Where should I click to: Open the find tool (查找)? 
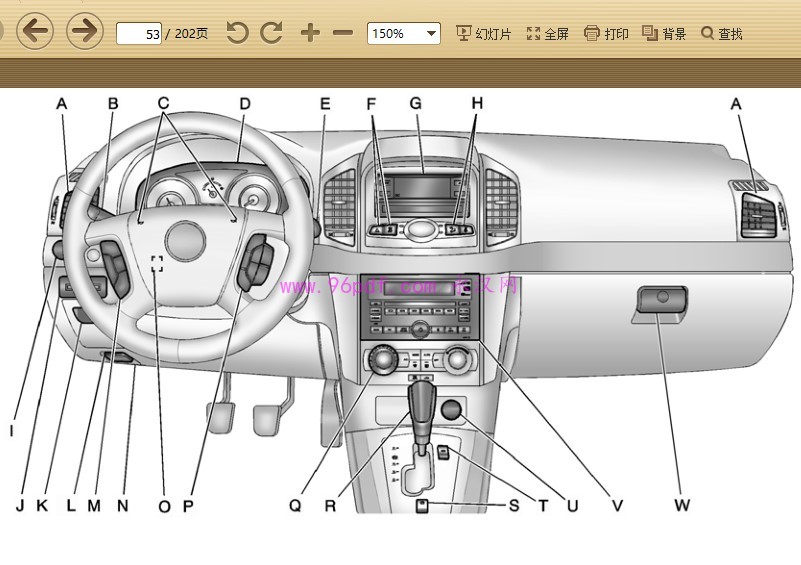(x=721, y=33)
